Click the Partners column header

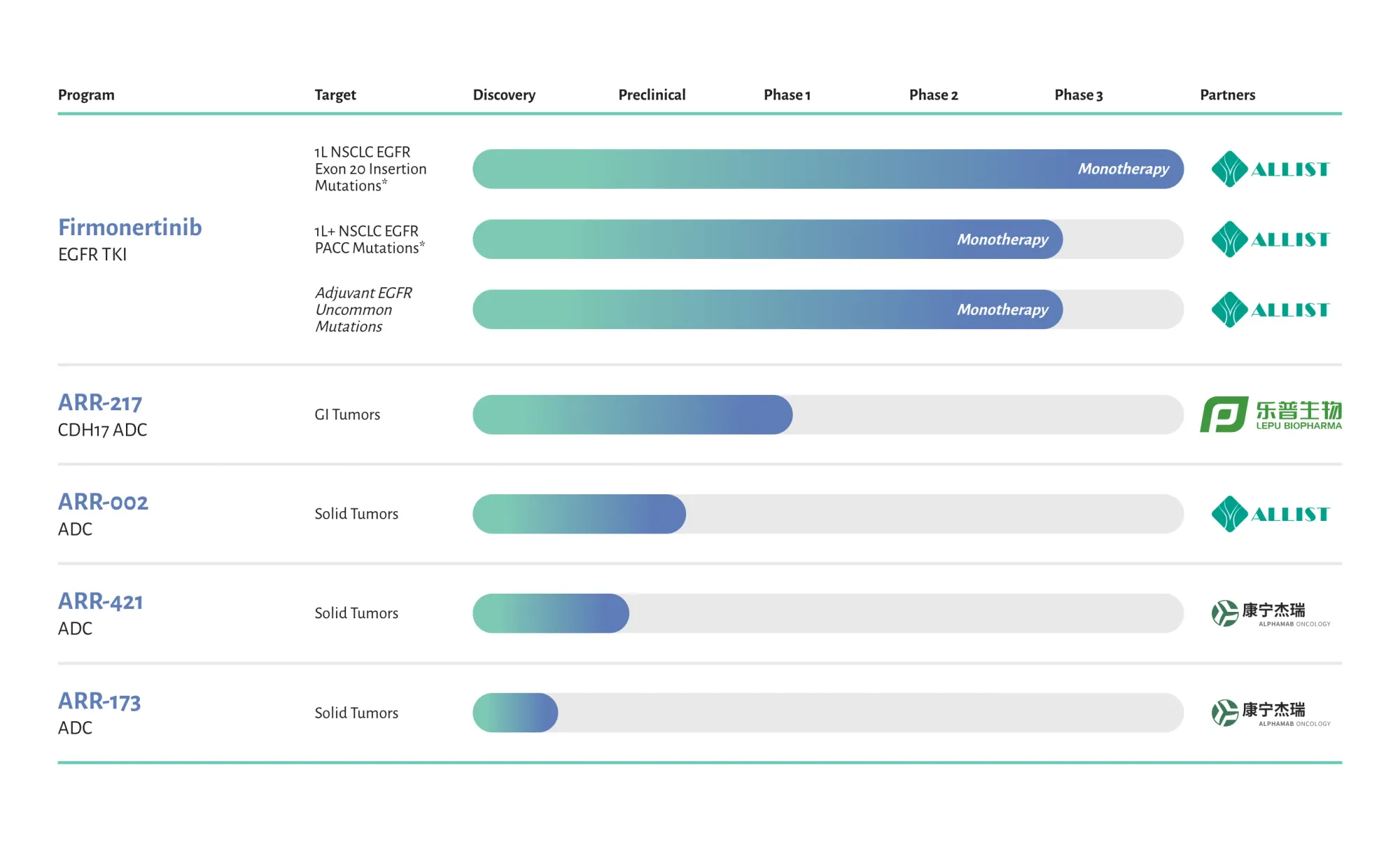click(1228, 95)
